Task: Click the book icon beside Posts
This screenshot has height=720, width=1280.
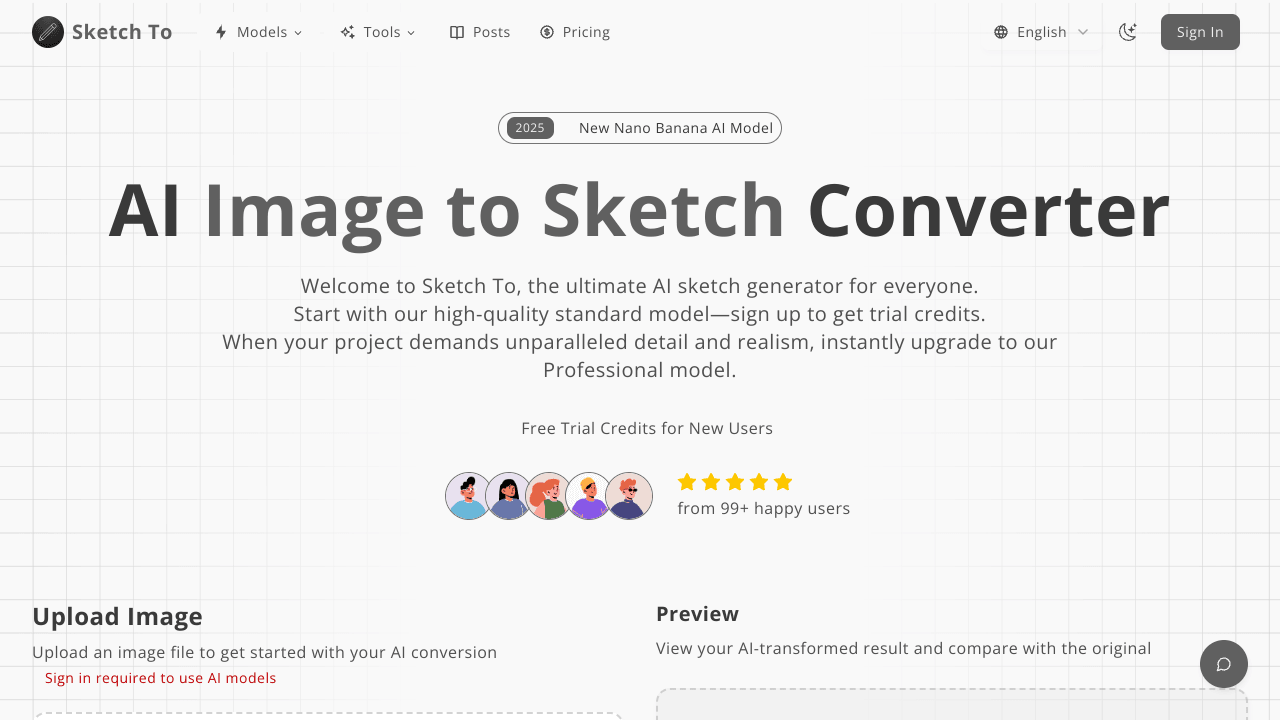Action: pyautogui.click(x=457, y=32)
